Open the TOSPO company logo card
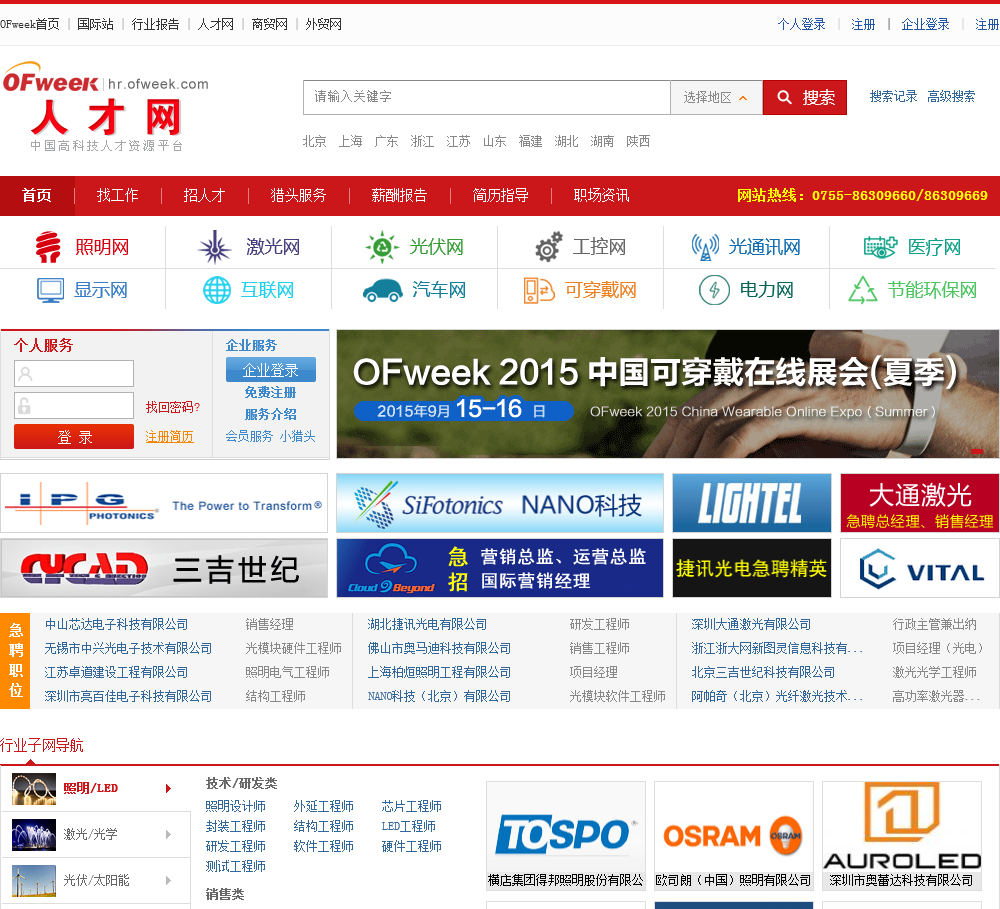Viewport: 1000px width, 909px height. click(566, 836)
